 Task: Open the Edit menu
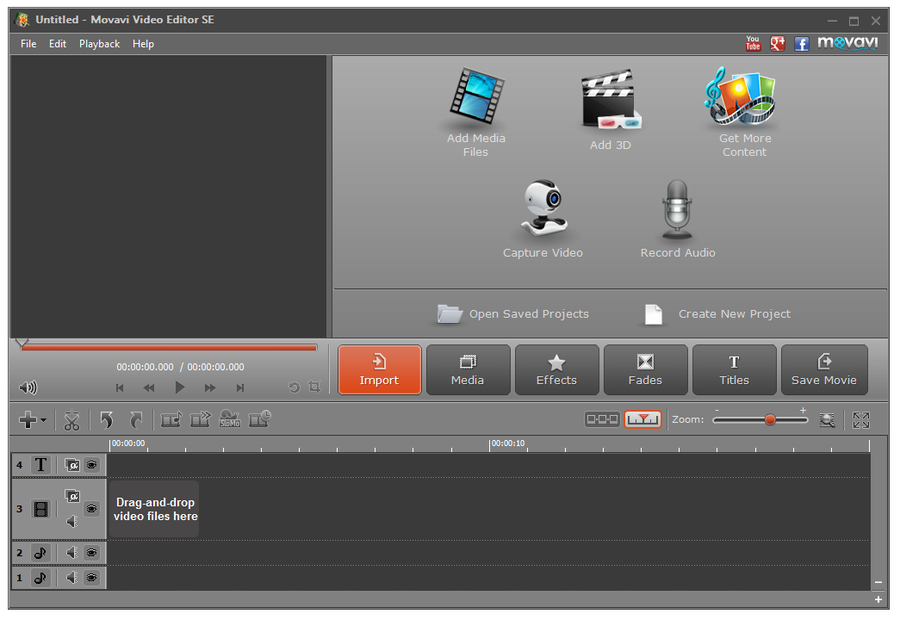[57, 44]
